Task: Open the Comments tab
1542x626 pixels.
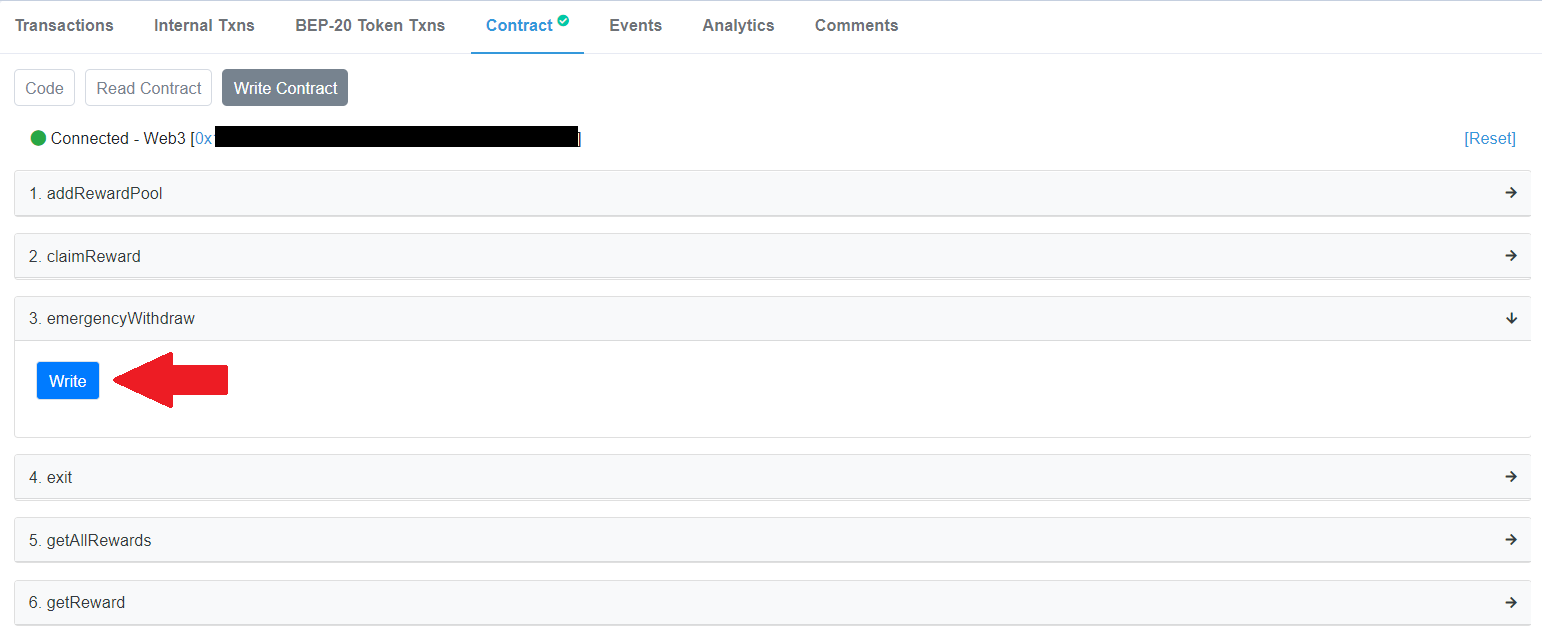Action: tap(856, 26)
